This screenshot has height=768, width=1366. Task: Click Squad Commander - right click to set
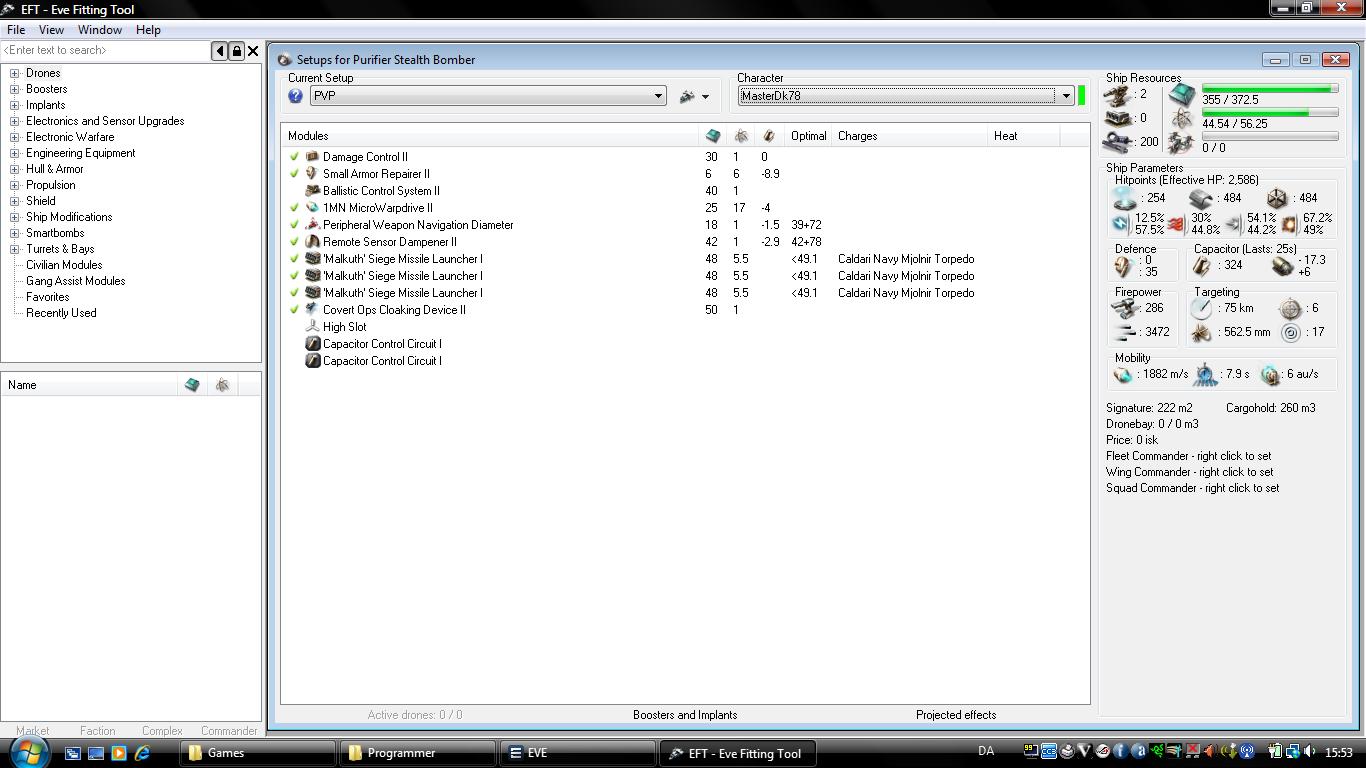point(1193,488)
